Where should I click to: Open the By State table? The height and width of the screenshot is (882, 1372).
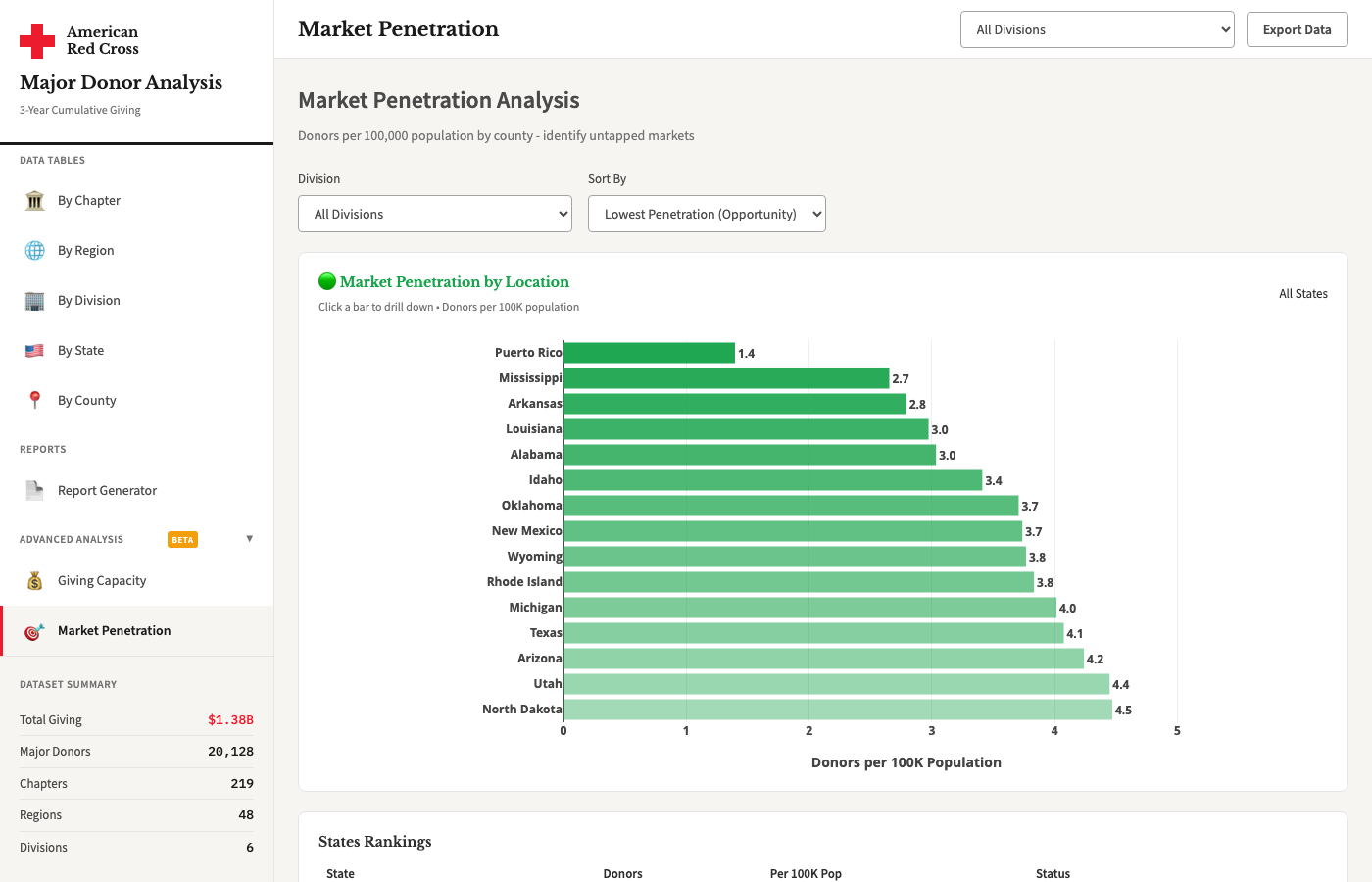pos(137,351)
